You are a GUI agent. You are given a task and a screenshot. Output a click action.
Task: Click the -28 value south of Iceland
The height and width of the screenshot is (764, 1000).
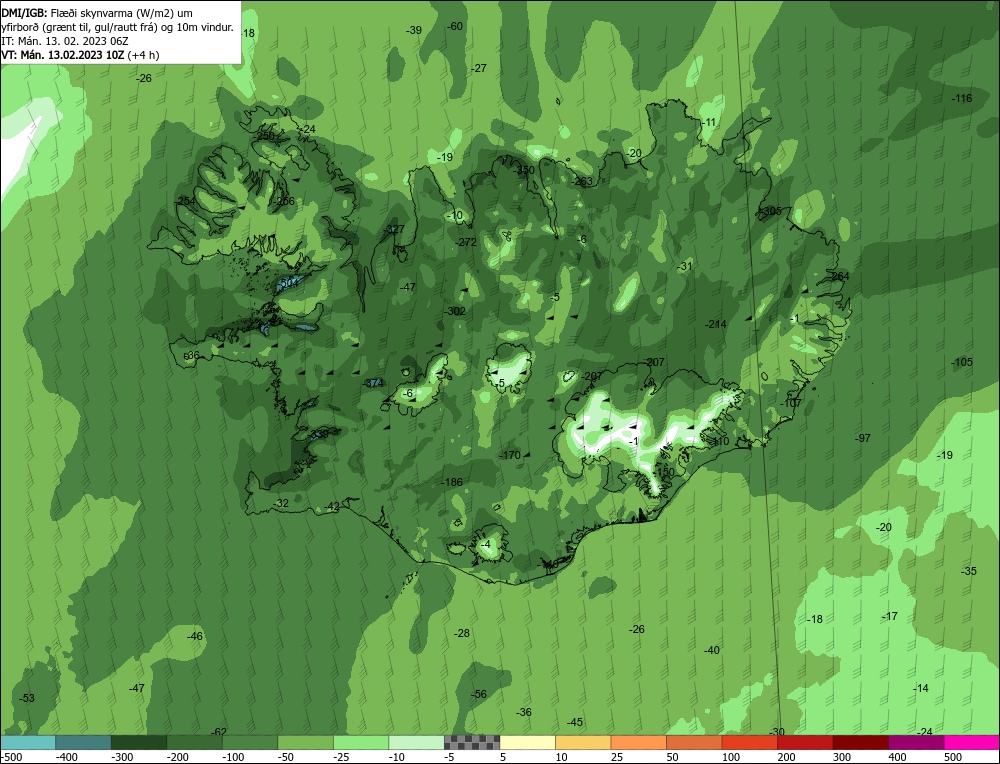tap(462, 633)
